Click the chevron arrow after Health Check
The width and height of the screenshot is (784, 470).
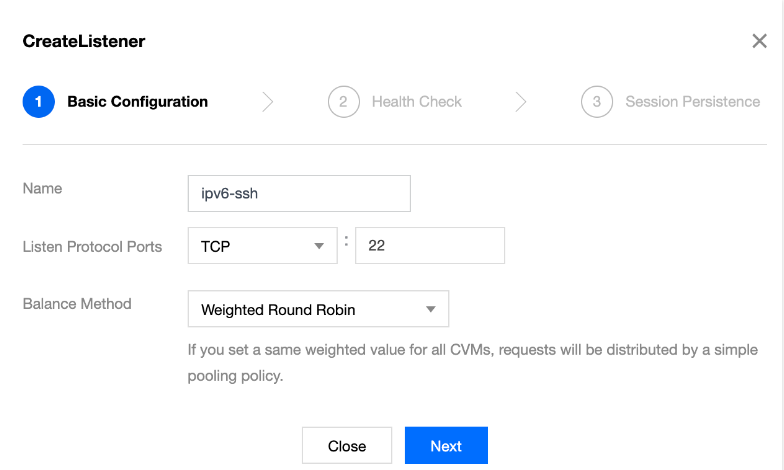click(521, 102)
